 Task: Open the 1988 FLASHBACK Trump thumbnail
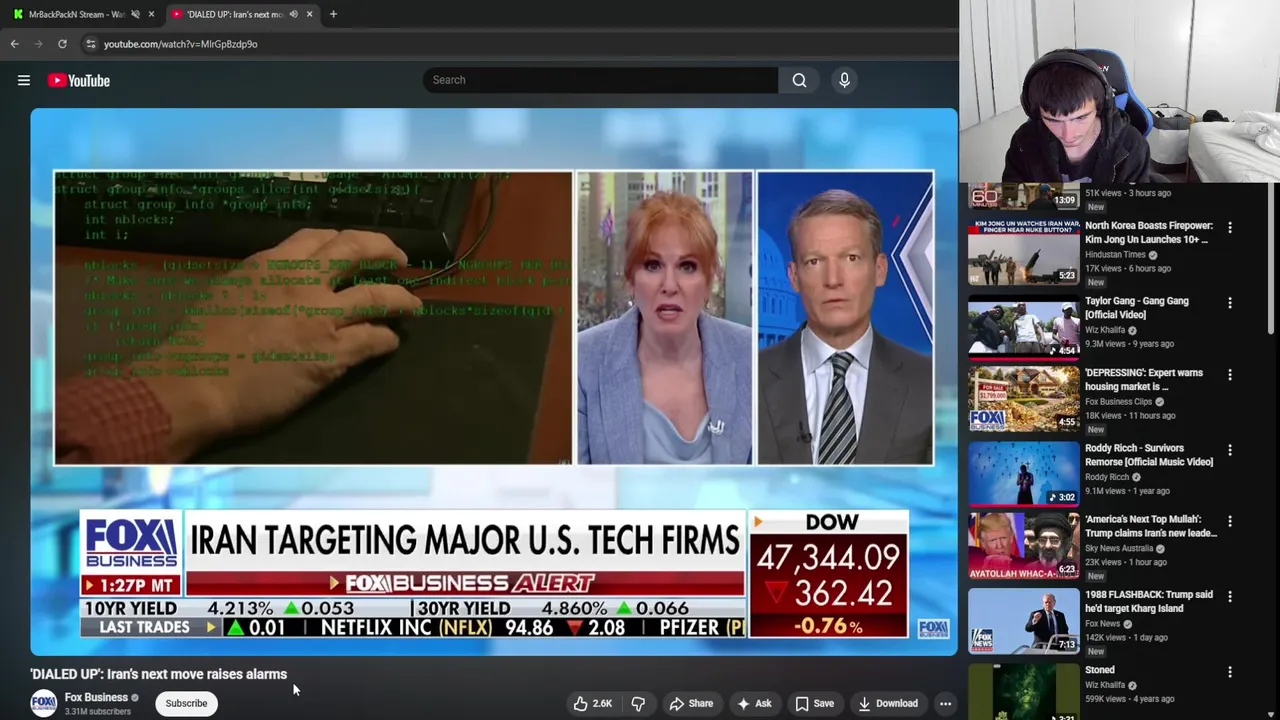[1023, 621]
